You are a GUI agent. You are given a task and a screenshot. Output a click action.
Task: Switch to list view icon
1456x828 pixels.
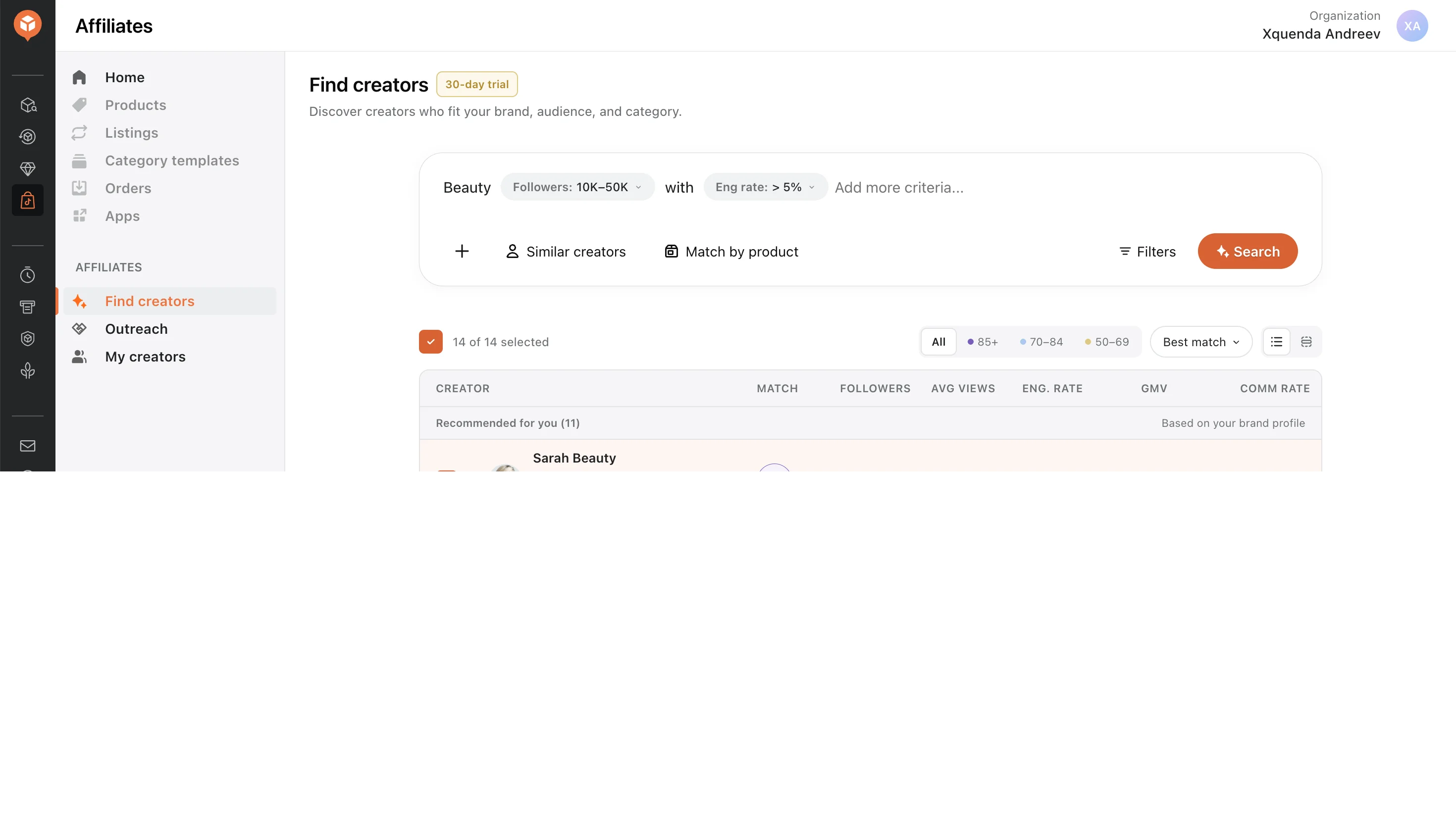(1276, 342)
